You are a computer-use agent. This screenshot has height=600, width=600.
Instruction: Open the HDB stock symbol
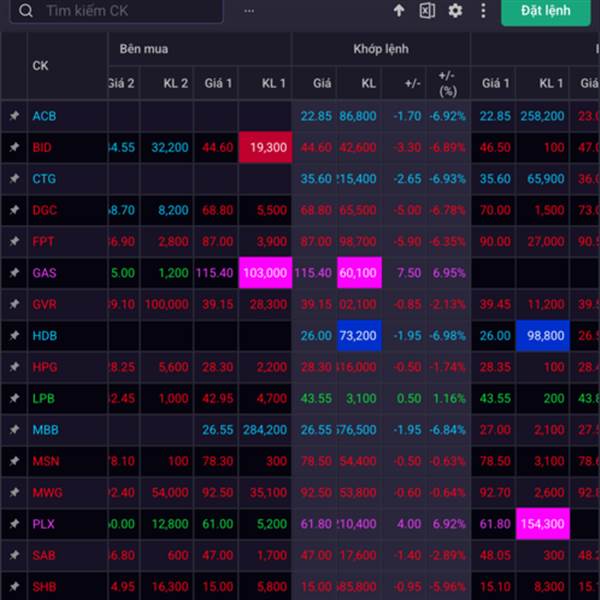tap(45, 336)
